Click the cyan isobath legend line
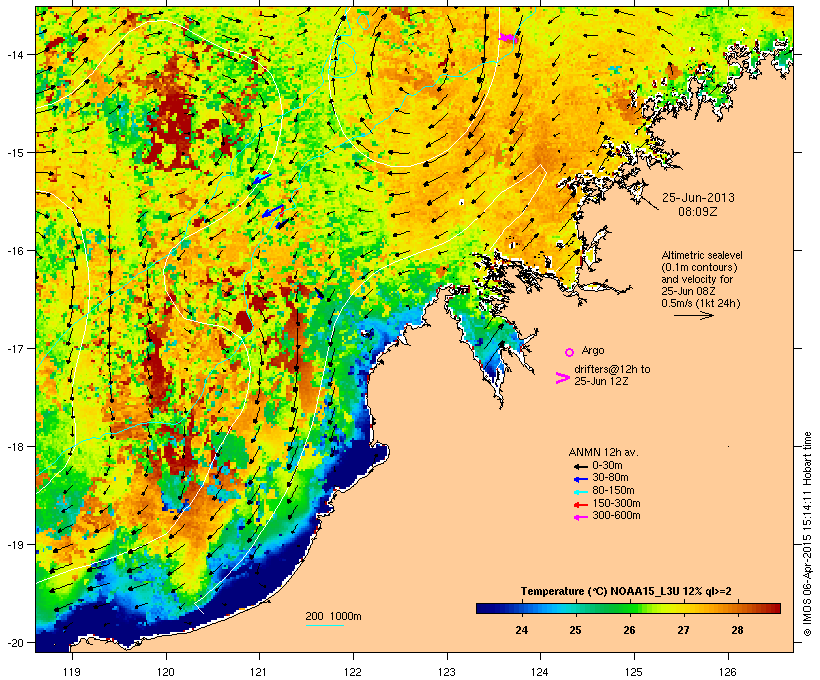This screenshot has width=820, height=680. (325, 625)
